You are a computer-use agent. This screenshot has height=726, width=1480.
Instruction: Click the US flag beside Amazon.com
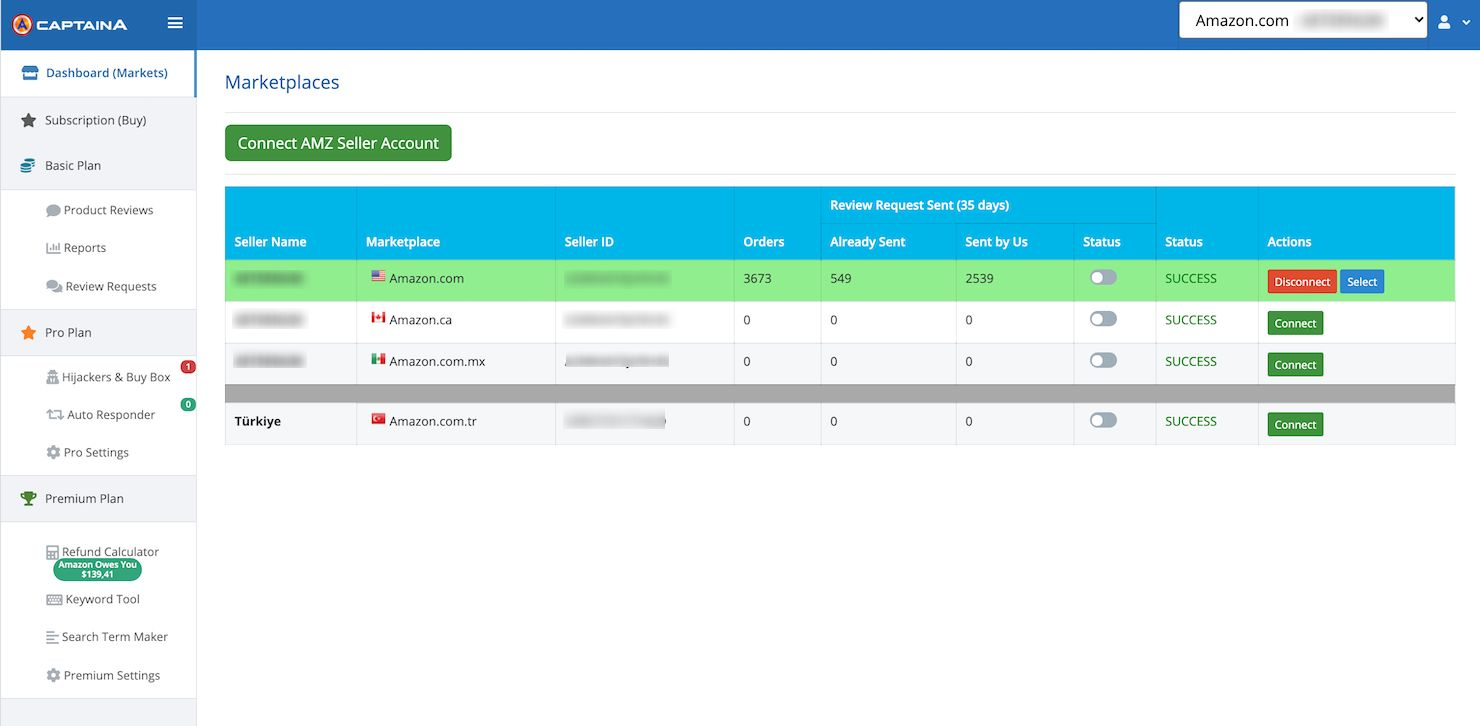378,276
